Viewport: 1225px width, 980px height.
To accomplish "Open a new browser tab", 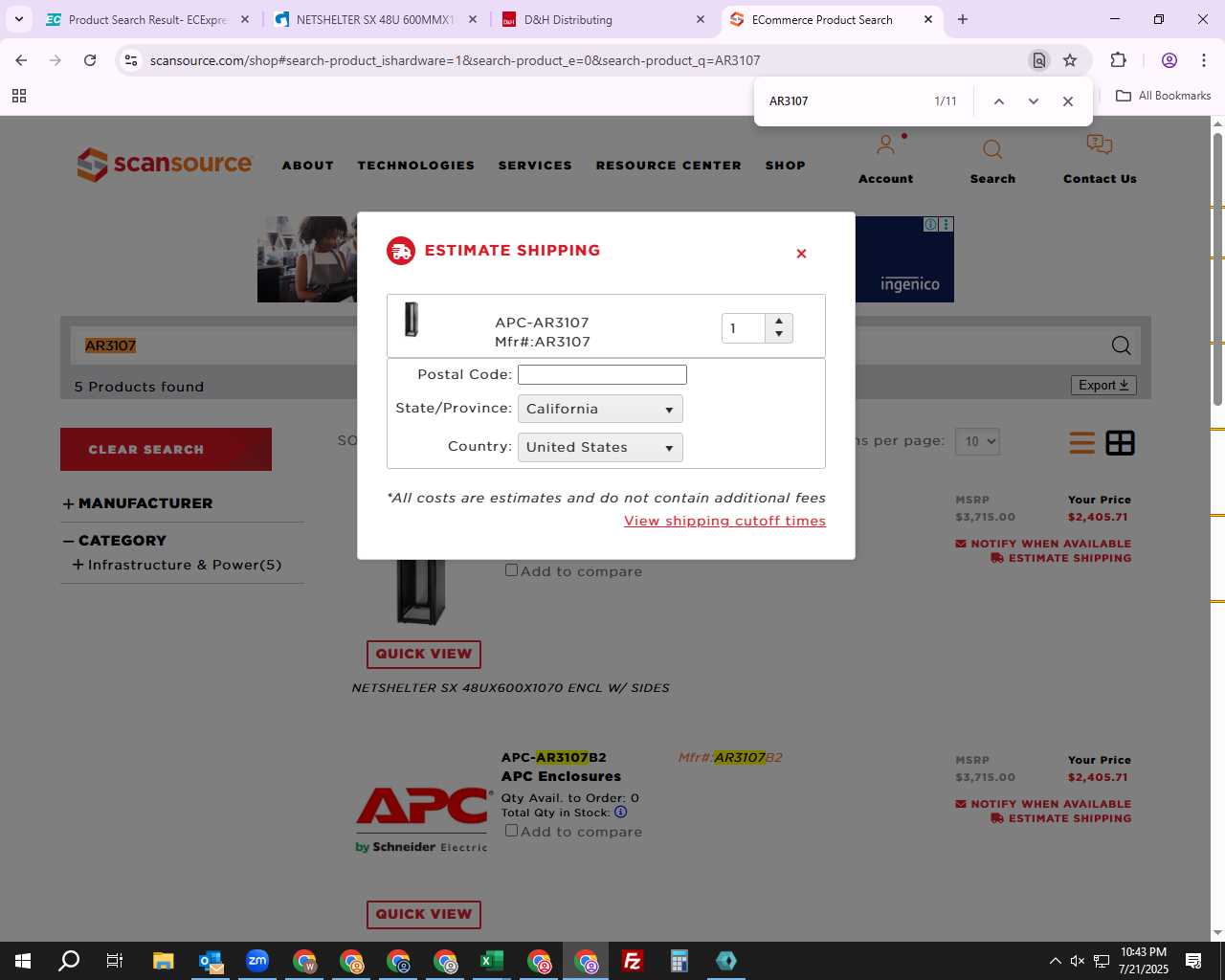I will 963,19.
